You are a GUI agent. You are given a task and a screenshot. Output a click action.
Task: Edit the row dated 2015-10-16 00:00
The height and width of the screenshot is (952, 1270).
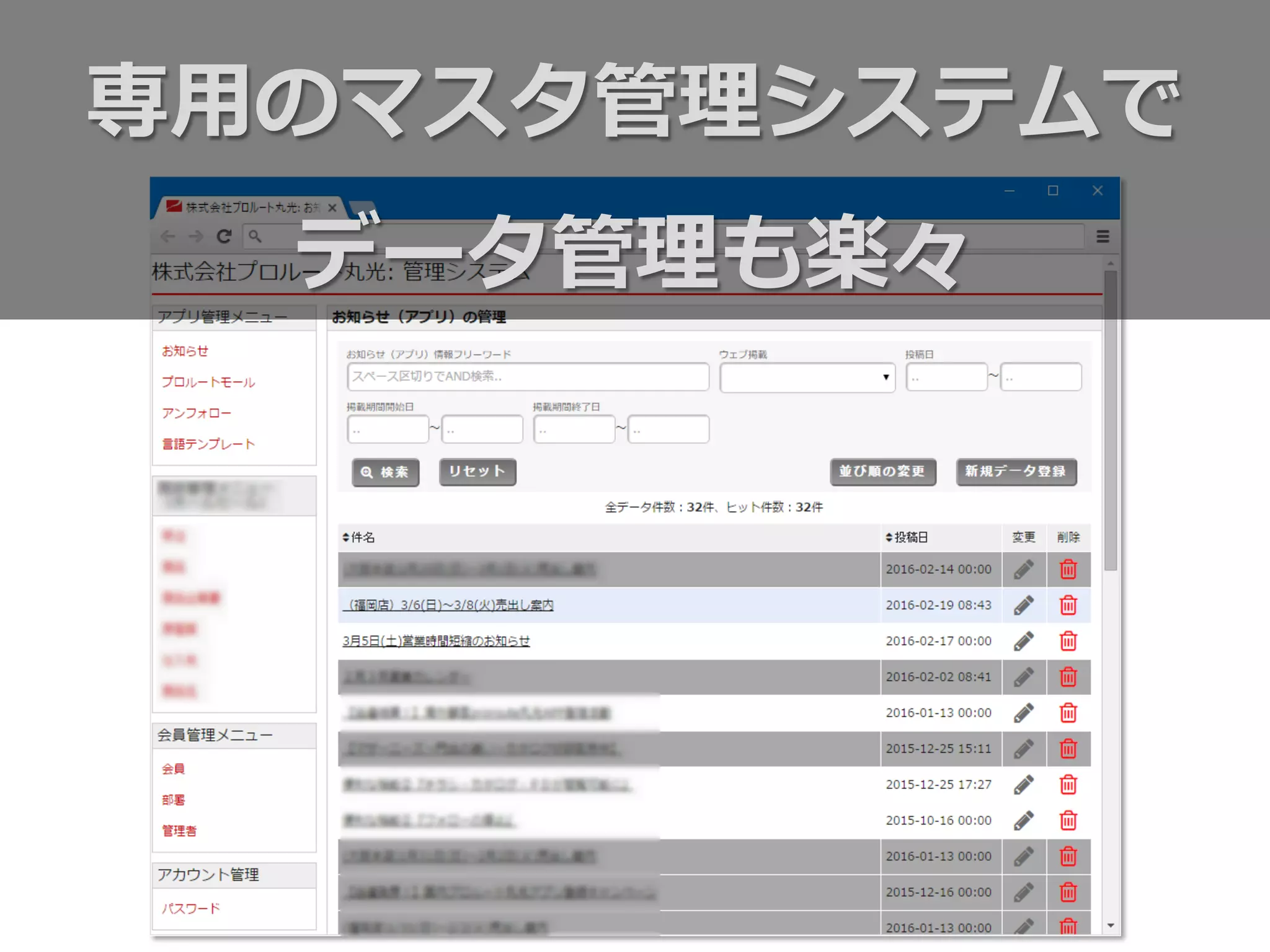click(1024, 821)
